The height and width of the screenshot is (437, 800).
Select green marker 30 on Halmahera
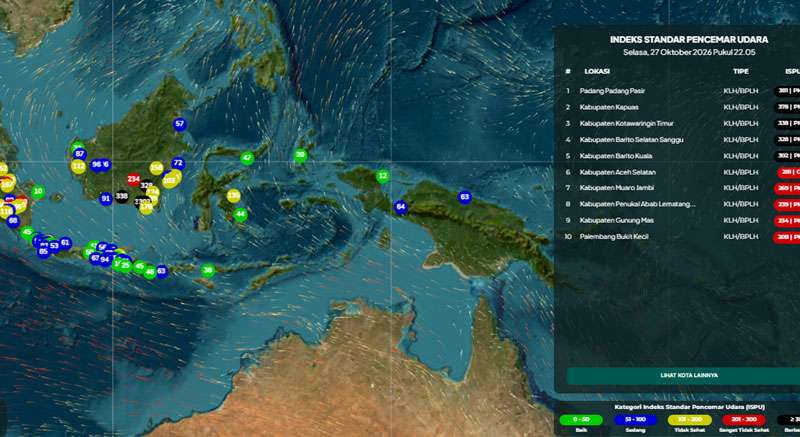coord(301,155)
